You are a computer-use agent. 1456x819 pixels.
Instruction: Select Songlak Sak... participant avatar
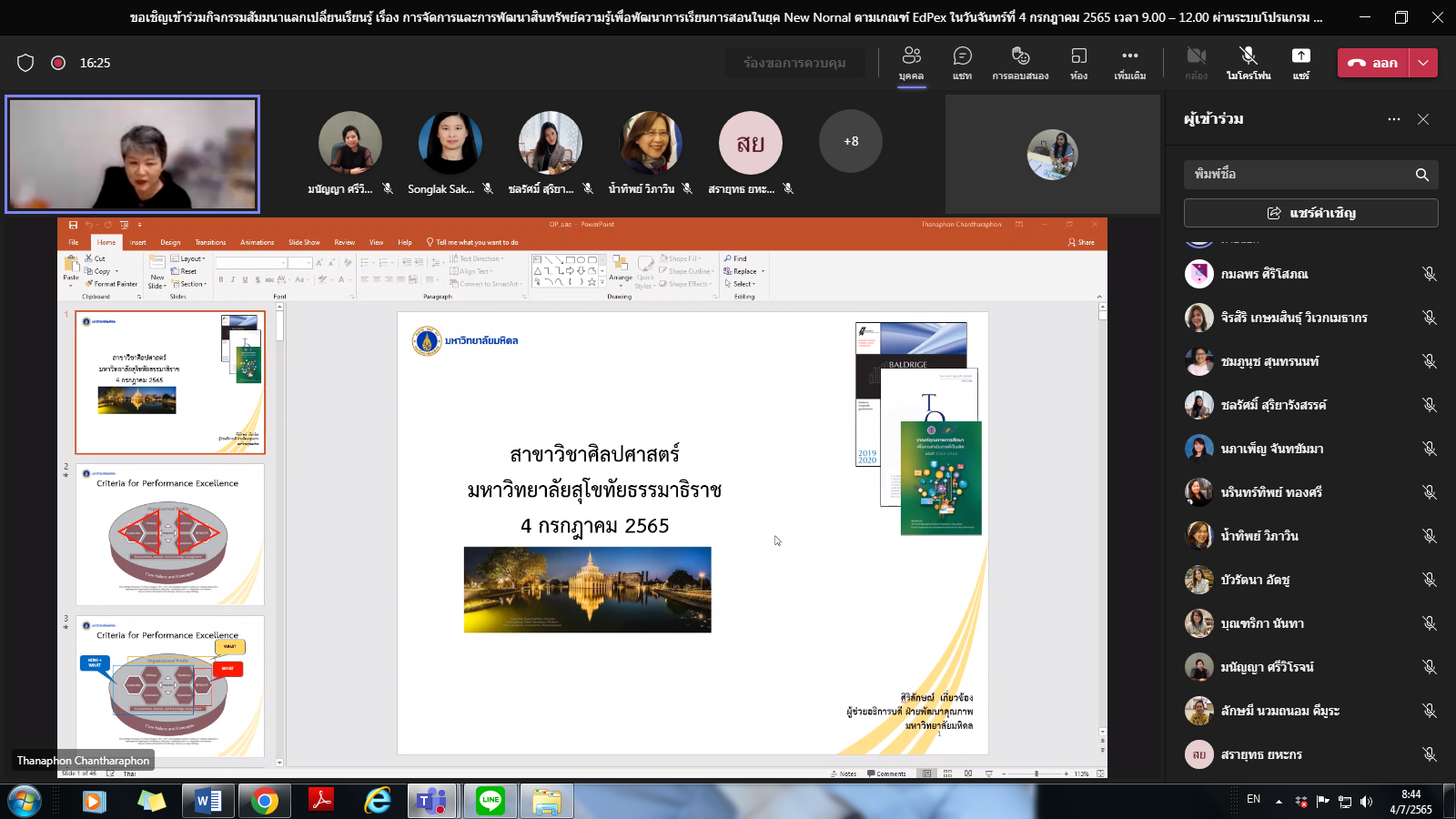tap(450, 143)
